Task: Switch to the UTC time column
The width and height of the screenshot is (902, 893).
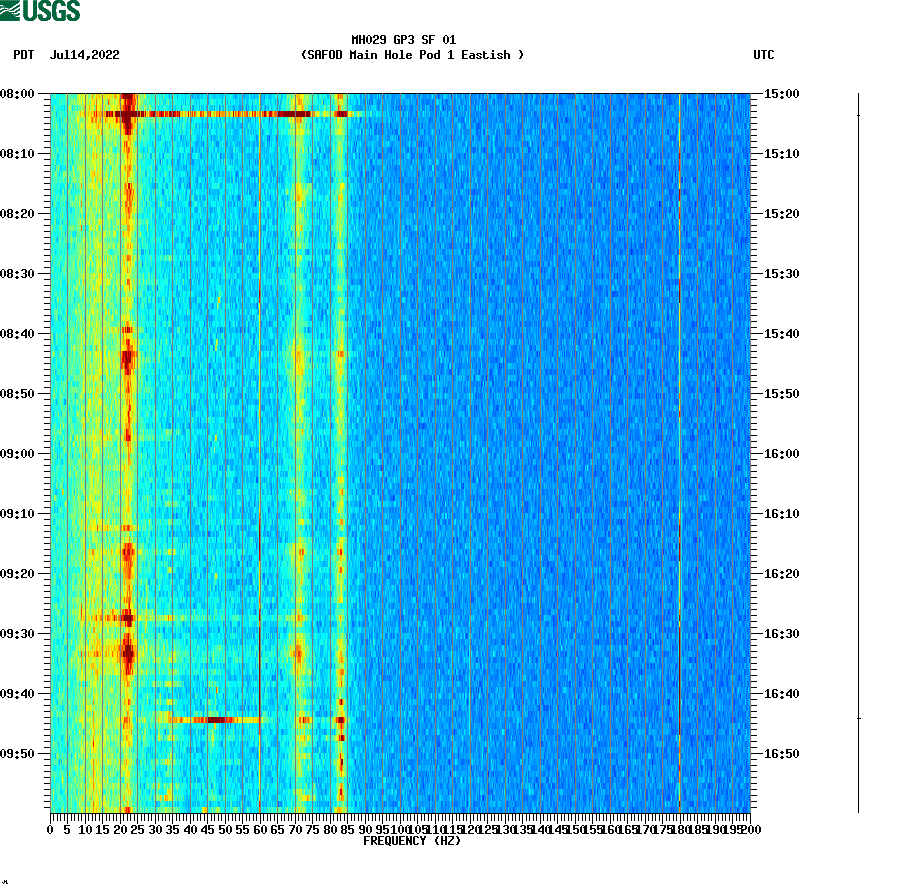Action: 766,56
